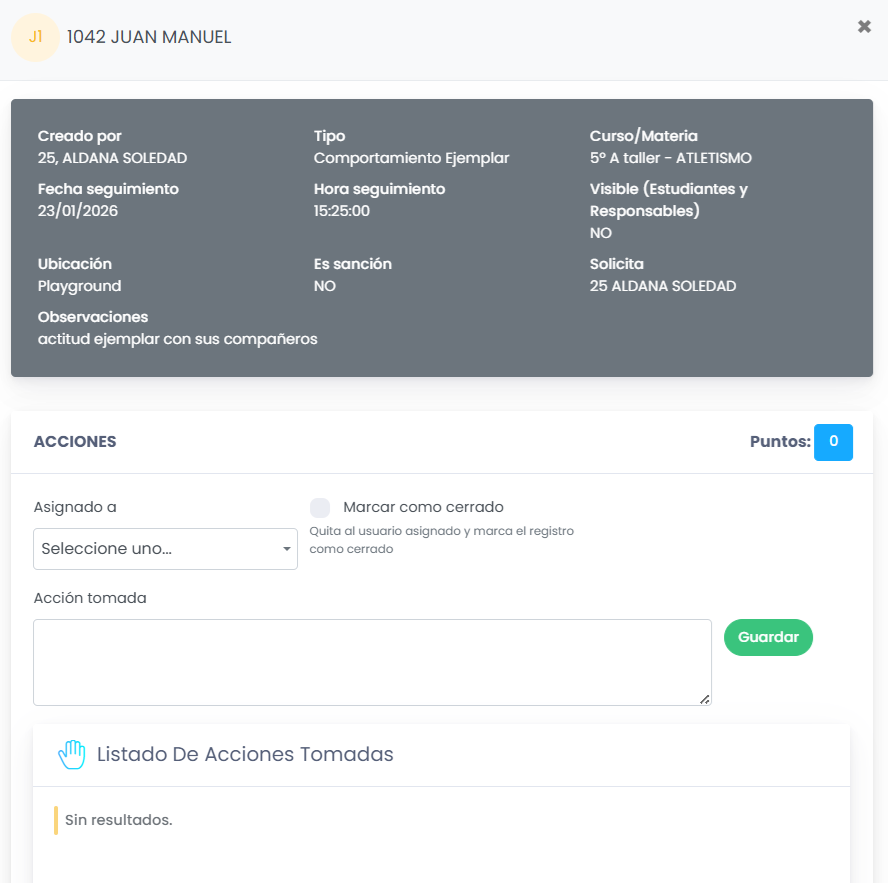Click the Fecha seguimiento date 23/01/2026

(78, 211)
